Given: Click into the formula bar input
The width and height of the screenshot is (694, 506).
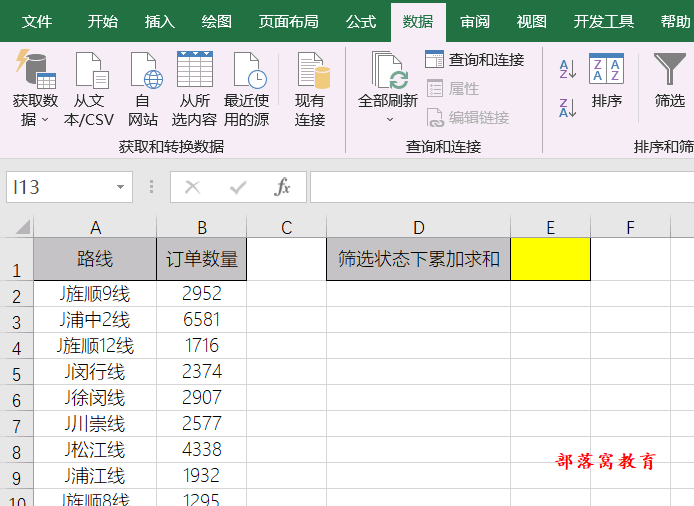Looking at the screenshot, I should click(x=502, y=187).
